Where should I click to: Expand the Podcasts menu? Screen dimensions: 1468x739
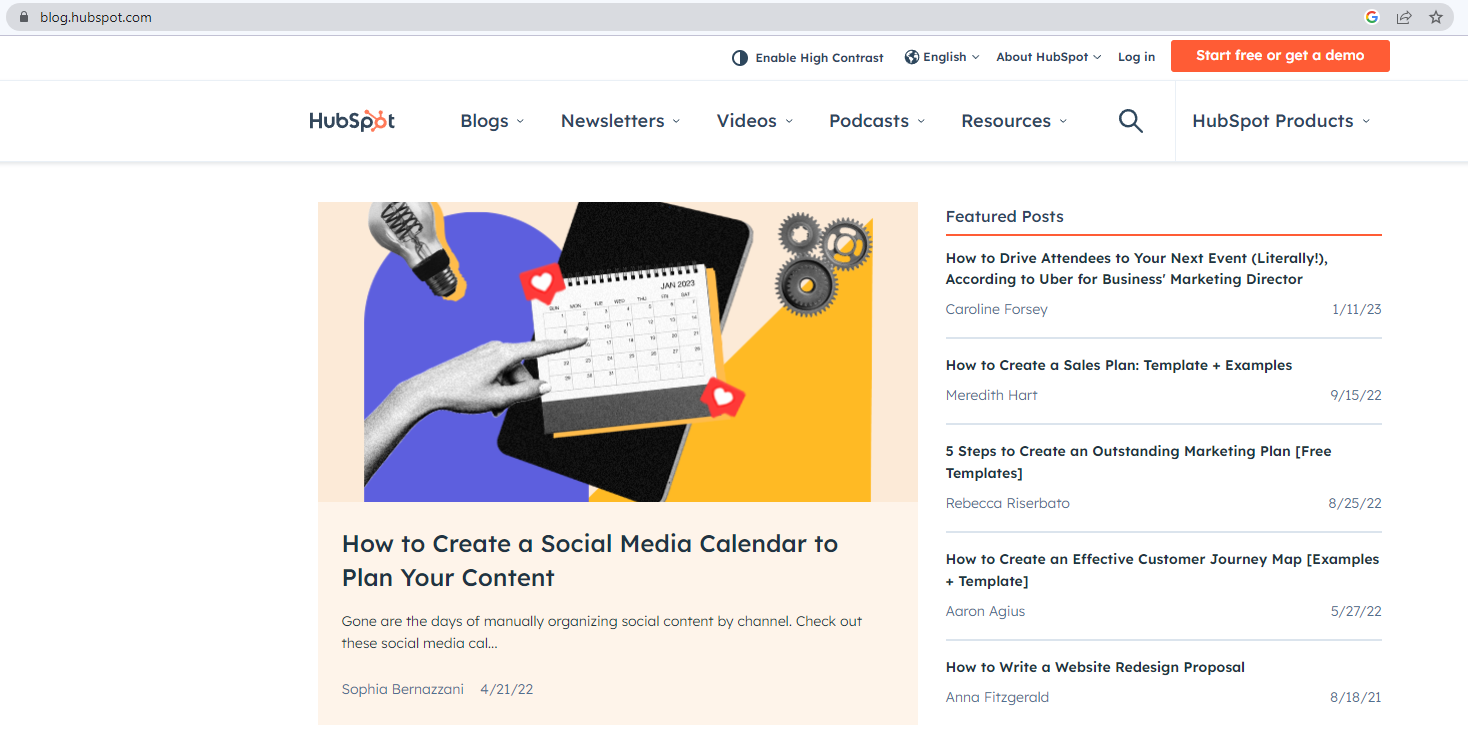[877, 121]
